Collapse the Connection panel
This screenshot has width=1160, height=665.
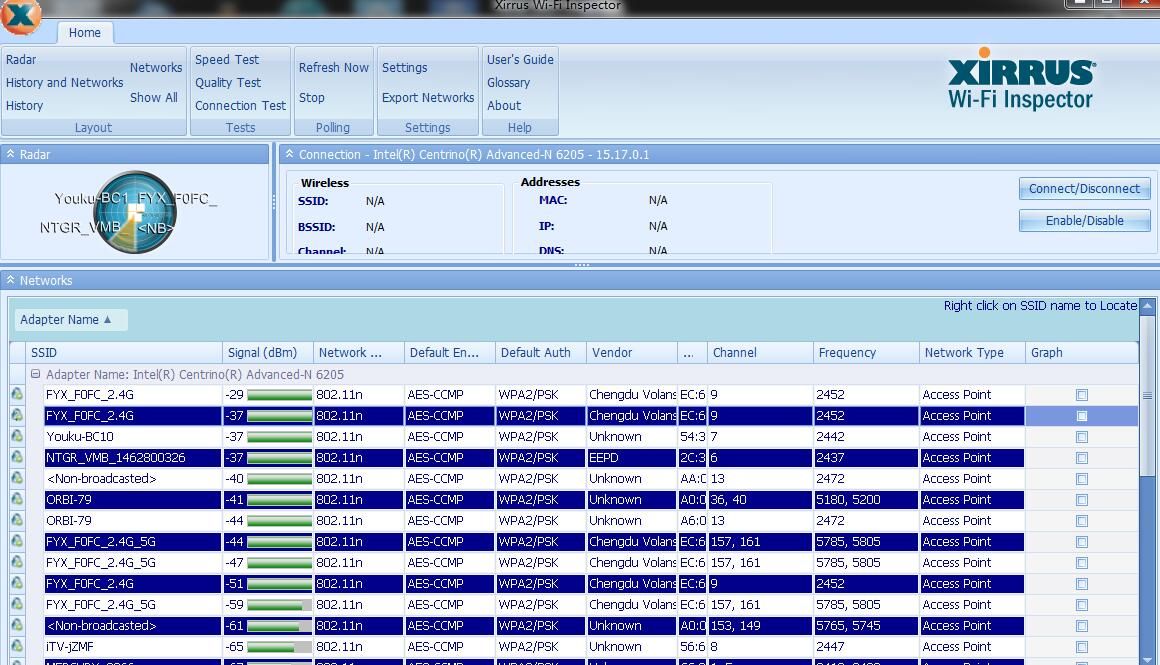pos(289,154)
